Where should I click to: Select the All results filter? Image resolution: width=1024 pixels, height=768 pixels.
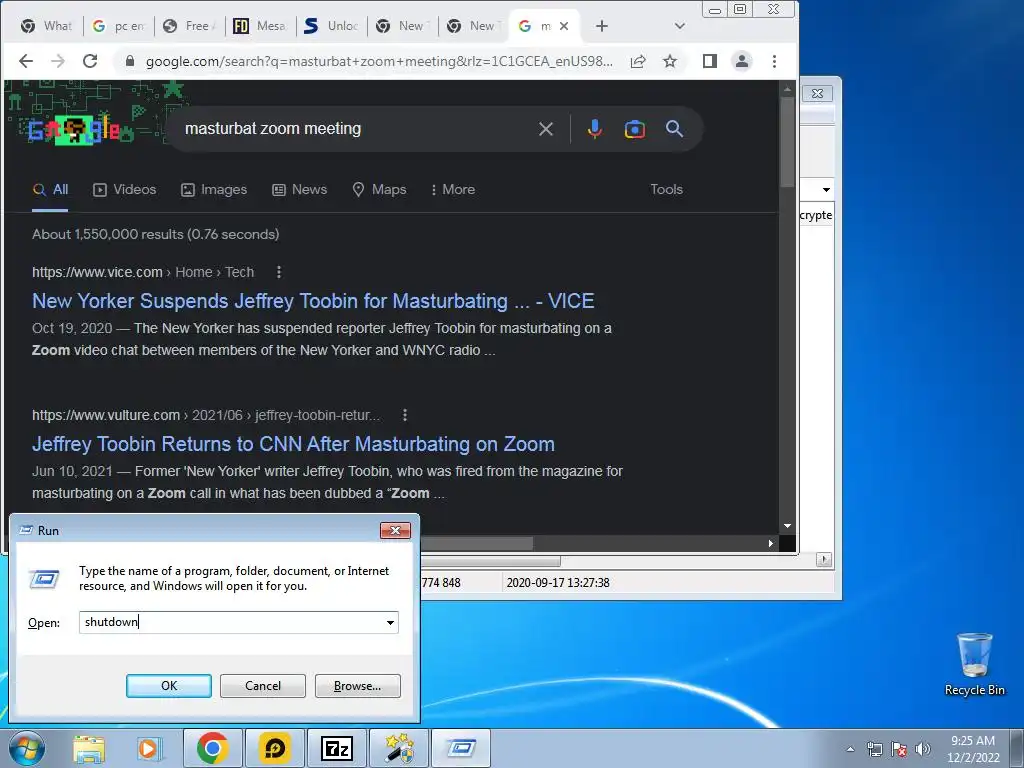[x=50, y=189]
